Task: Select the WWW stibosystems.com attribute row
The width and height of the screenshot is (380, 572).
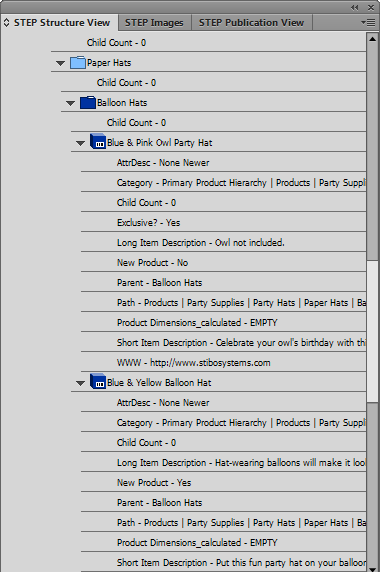Action: [223, 363]
